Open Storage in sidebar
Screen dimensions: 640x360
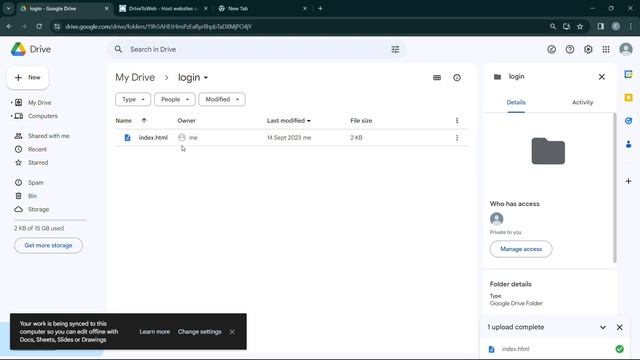pyautogui.click(x=38, y=209)
